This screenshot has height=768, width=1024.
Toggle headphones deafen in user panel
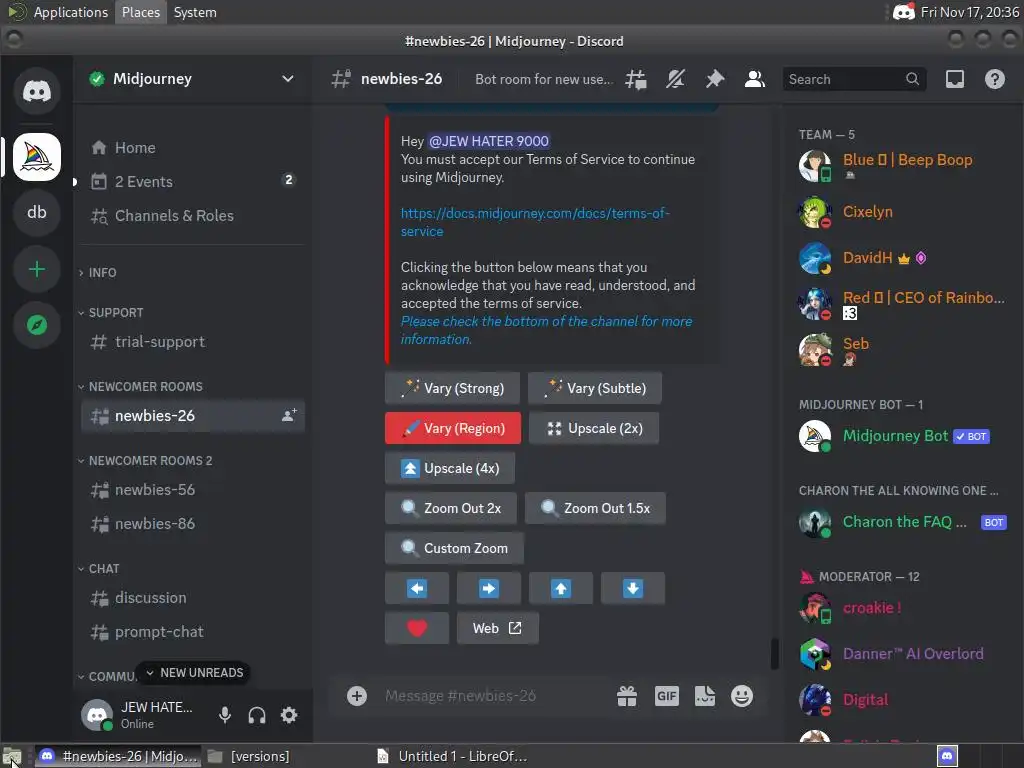[x=257, y=715]
